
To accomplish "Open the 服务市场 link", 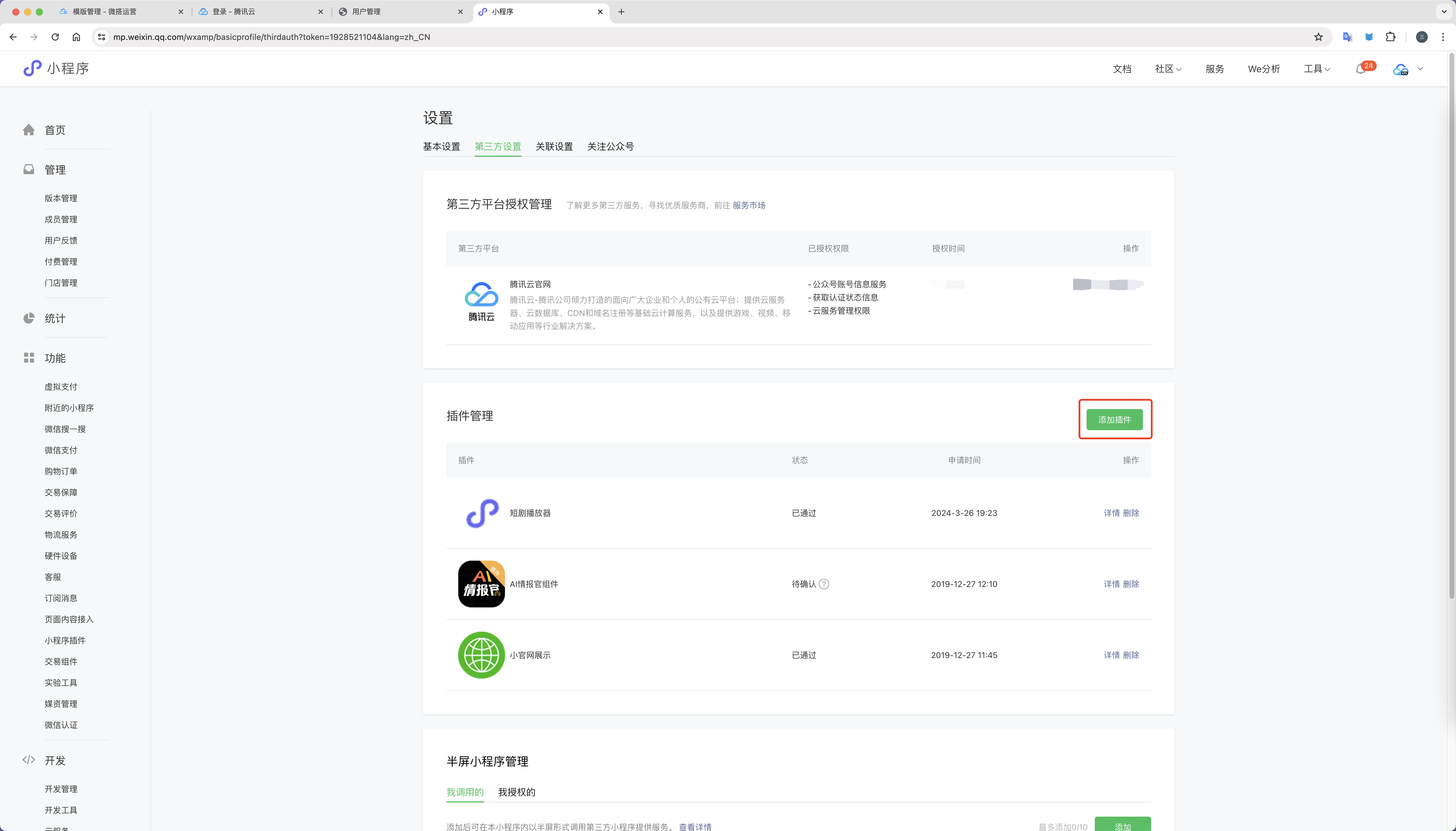I will (x=748, y=206).
